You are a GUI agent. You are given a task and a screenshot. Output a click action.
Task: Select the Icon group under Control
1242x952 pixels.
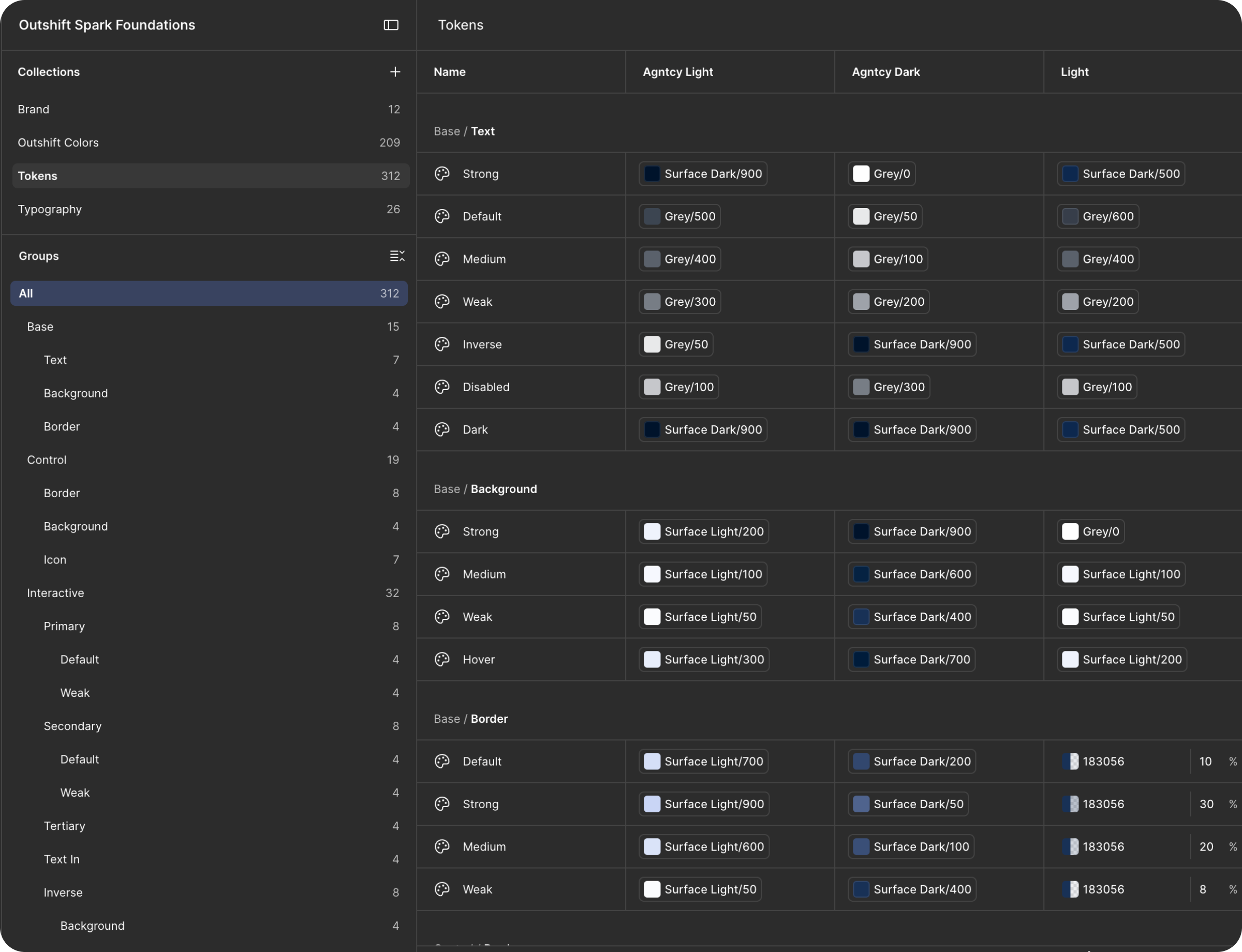click(209, 560)
